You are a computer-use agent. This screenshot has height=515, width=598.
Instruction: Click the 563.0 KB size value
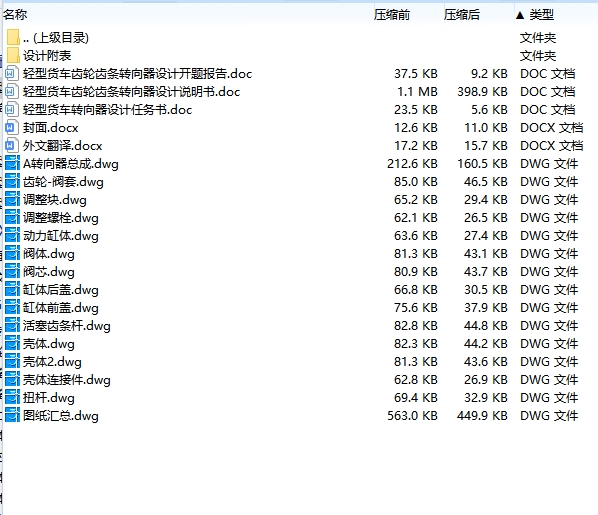(412, 415)
